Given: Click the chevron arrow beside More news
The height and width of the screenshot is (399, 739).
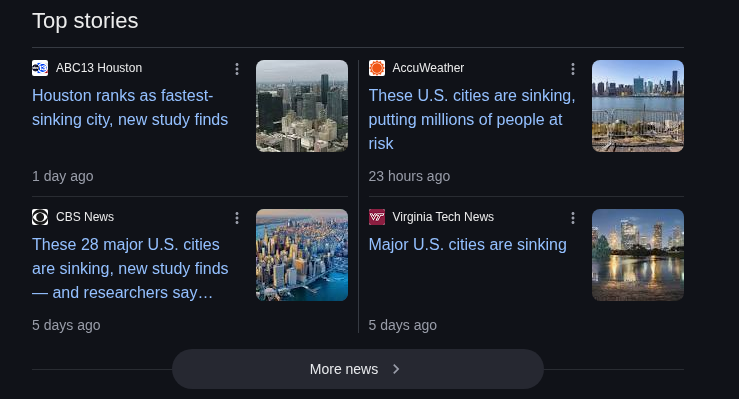Looking at the screenshot, I should 396,369.
